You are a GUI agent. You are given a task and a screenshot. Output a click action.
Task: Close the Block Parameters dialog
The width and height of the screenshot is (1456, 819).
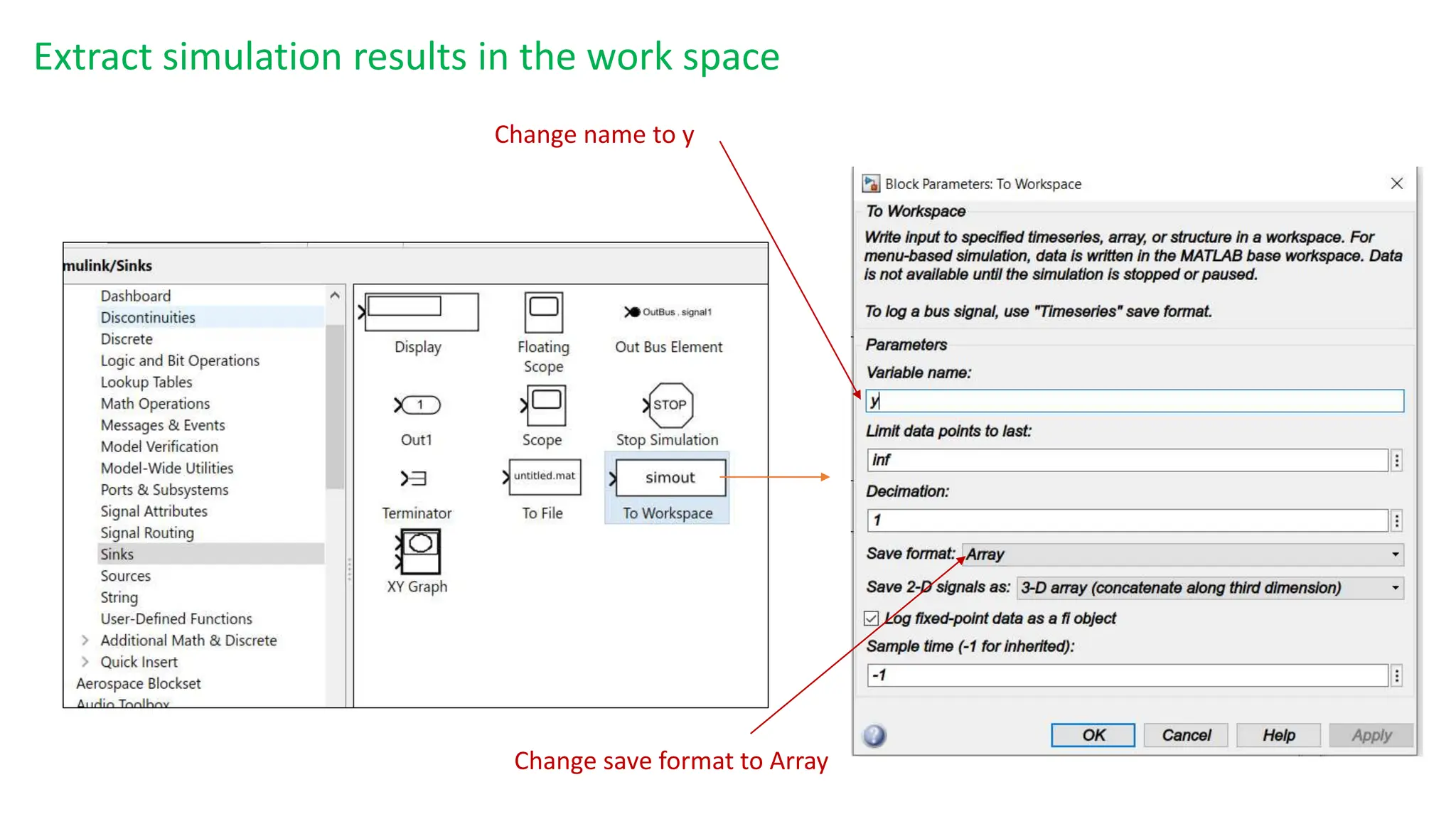click(1397, 184)
